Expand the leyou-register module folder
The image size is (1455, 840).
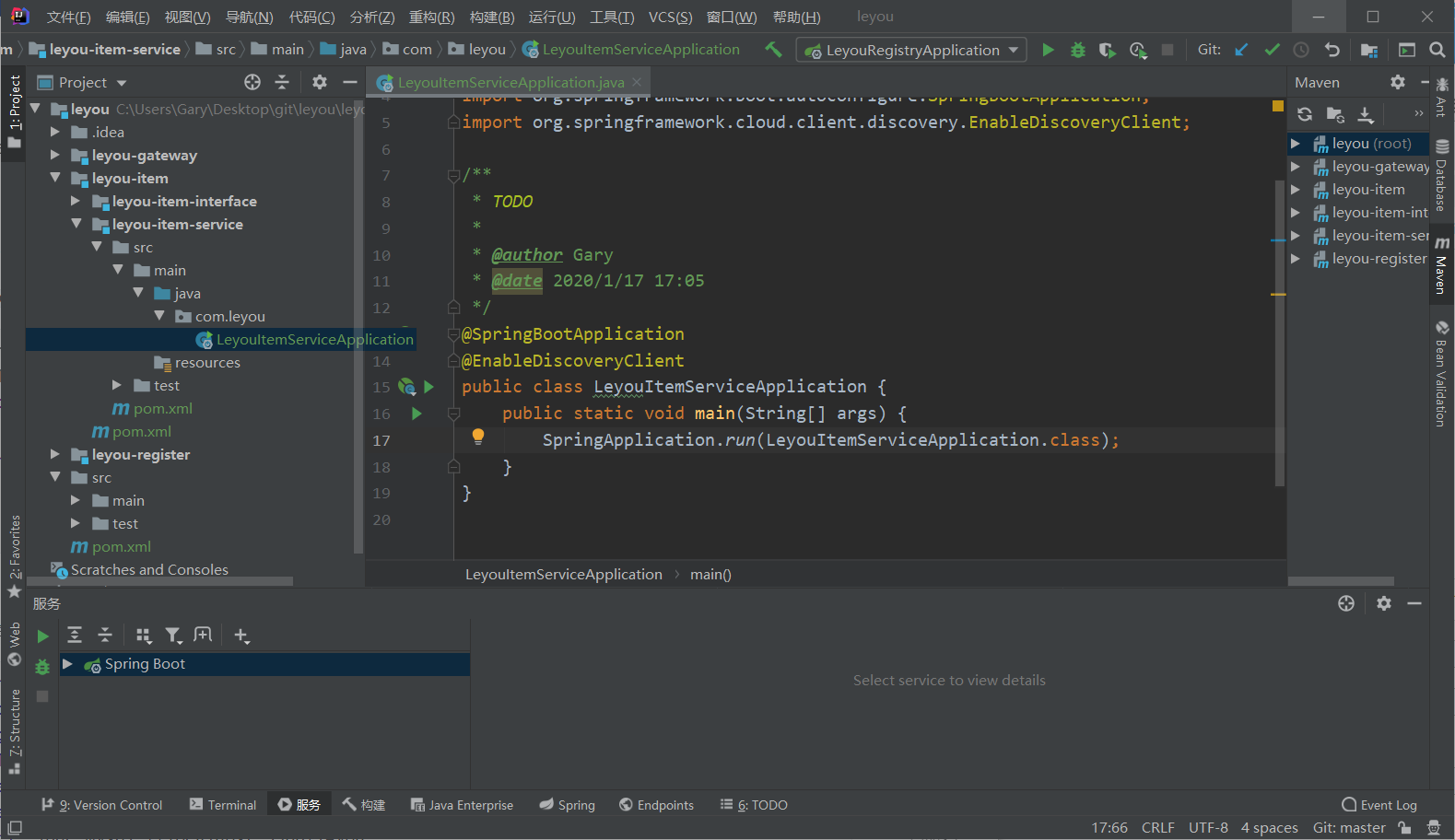(55, 454)
